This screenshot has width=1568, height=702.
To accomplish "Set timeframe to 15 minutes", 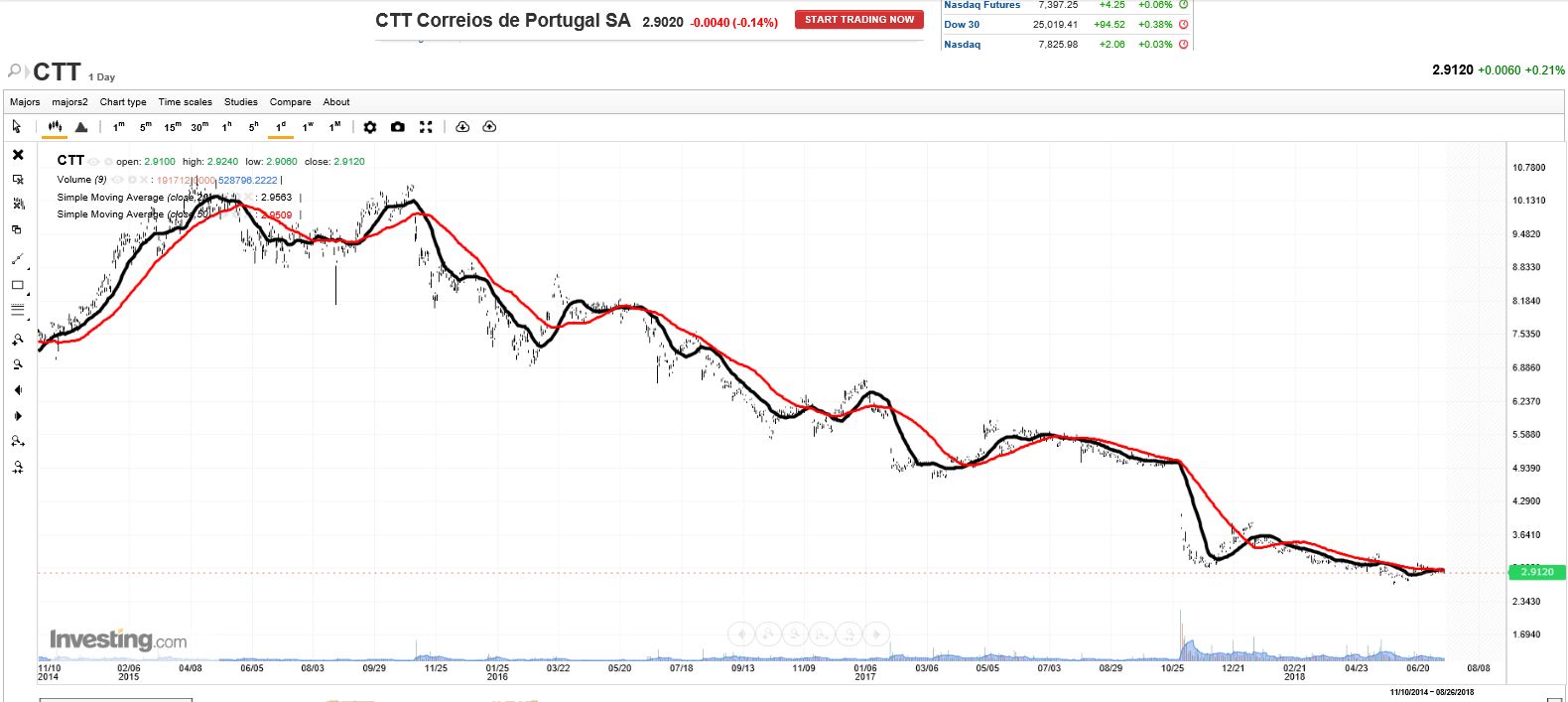I will click(x=173, y=127).
